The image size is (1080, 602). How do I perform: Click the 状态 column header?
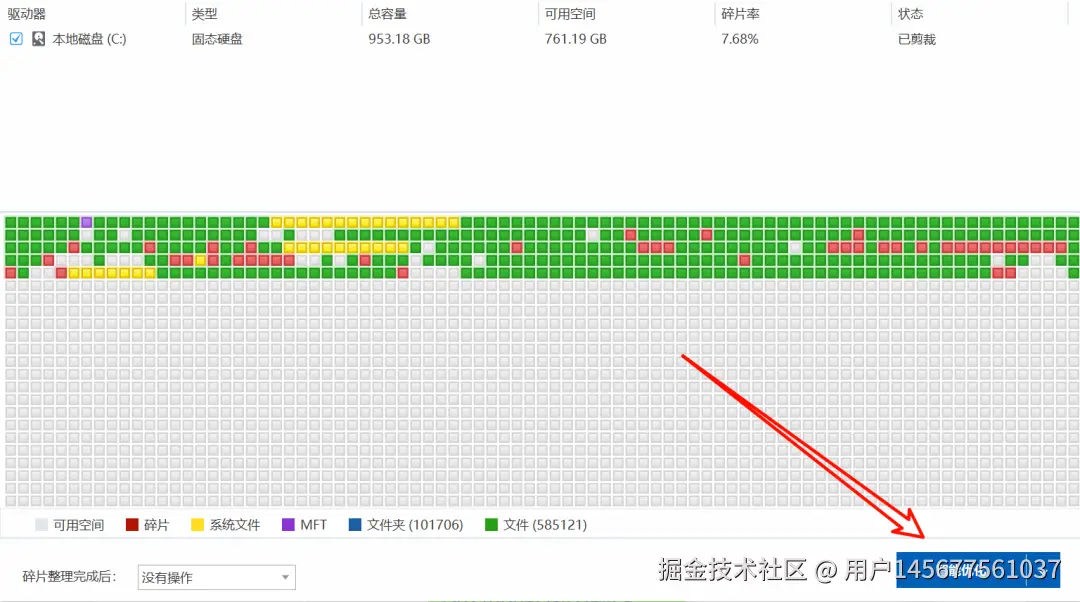click(x=910, y=13)
